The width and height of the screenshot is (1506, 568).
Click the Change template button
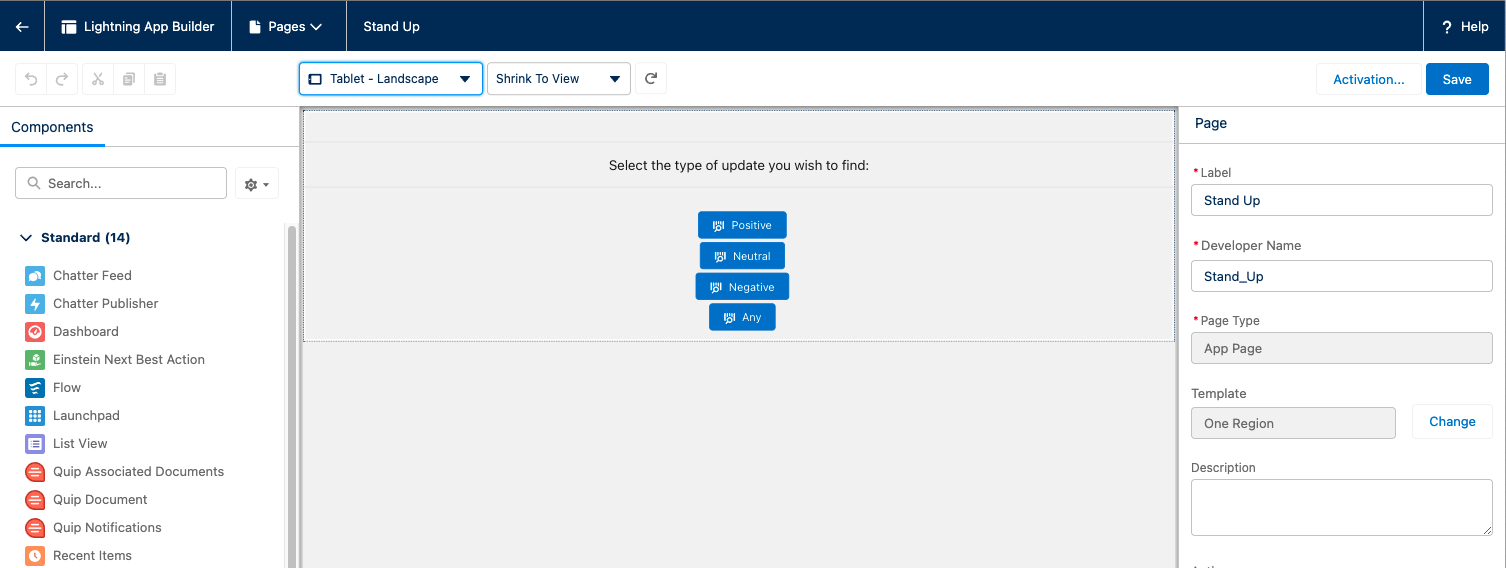[1452, 422]
